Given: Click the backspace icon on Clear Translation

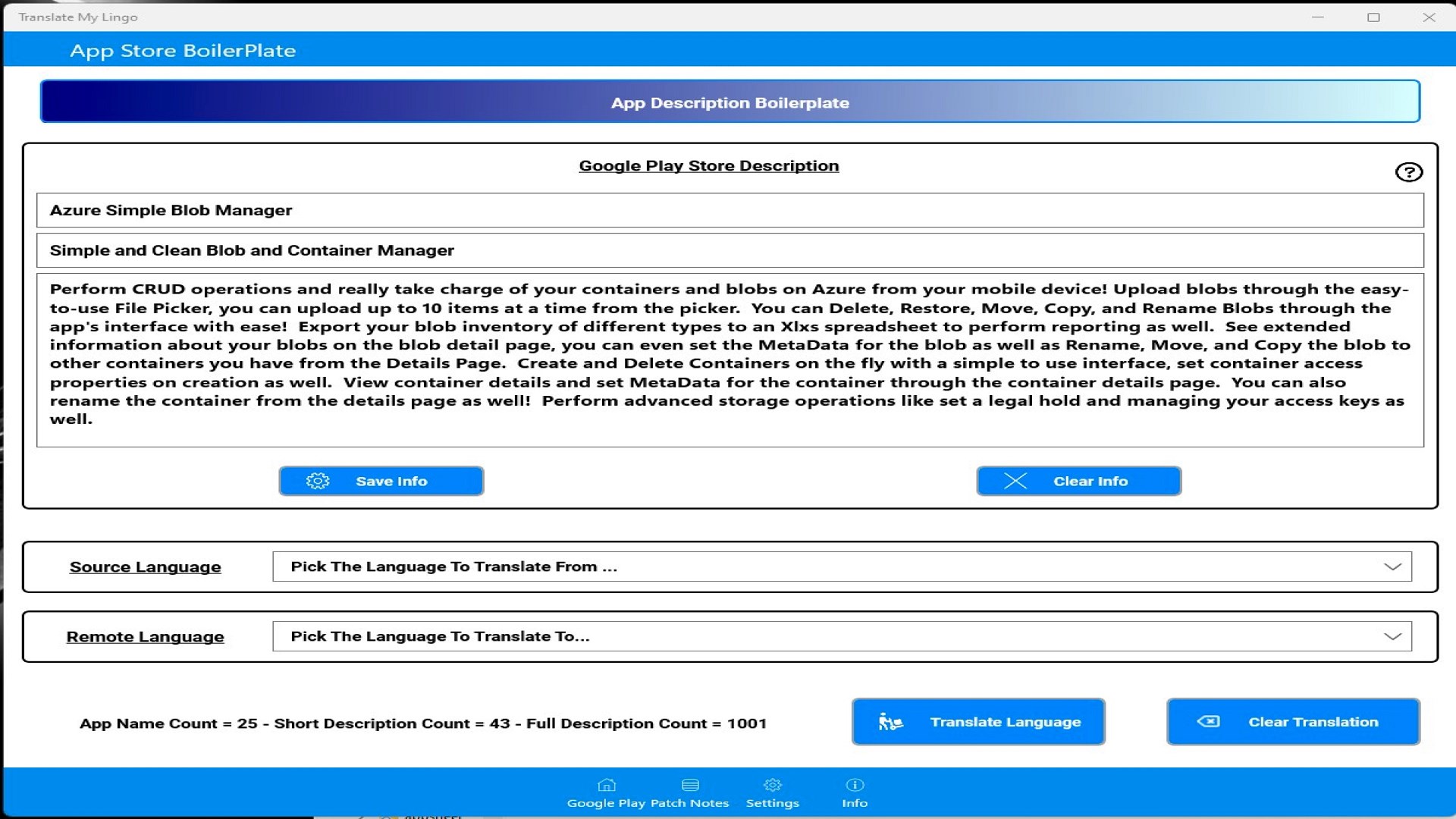Looking at the screenshot, I should pos(1208,721).
